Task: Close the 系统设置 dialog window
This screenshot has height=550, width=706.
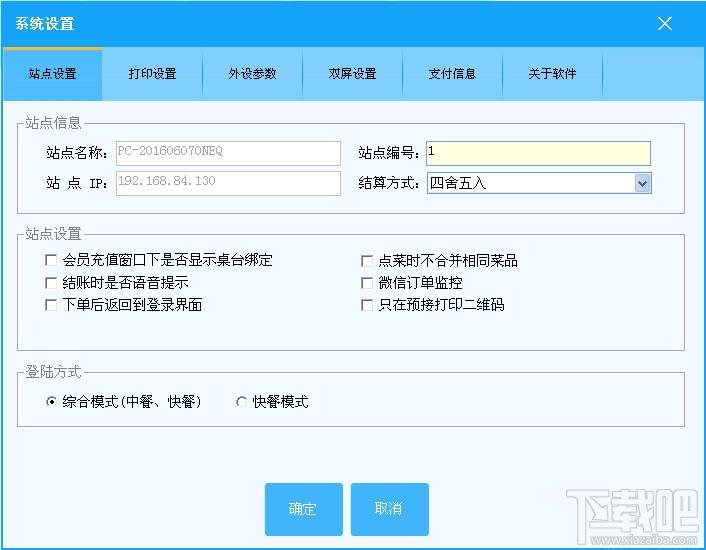Action: (665, 24)
